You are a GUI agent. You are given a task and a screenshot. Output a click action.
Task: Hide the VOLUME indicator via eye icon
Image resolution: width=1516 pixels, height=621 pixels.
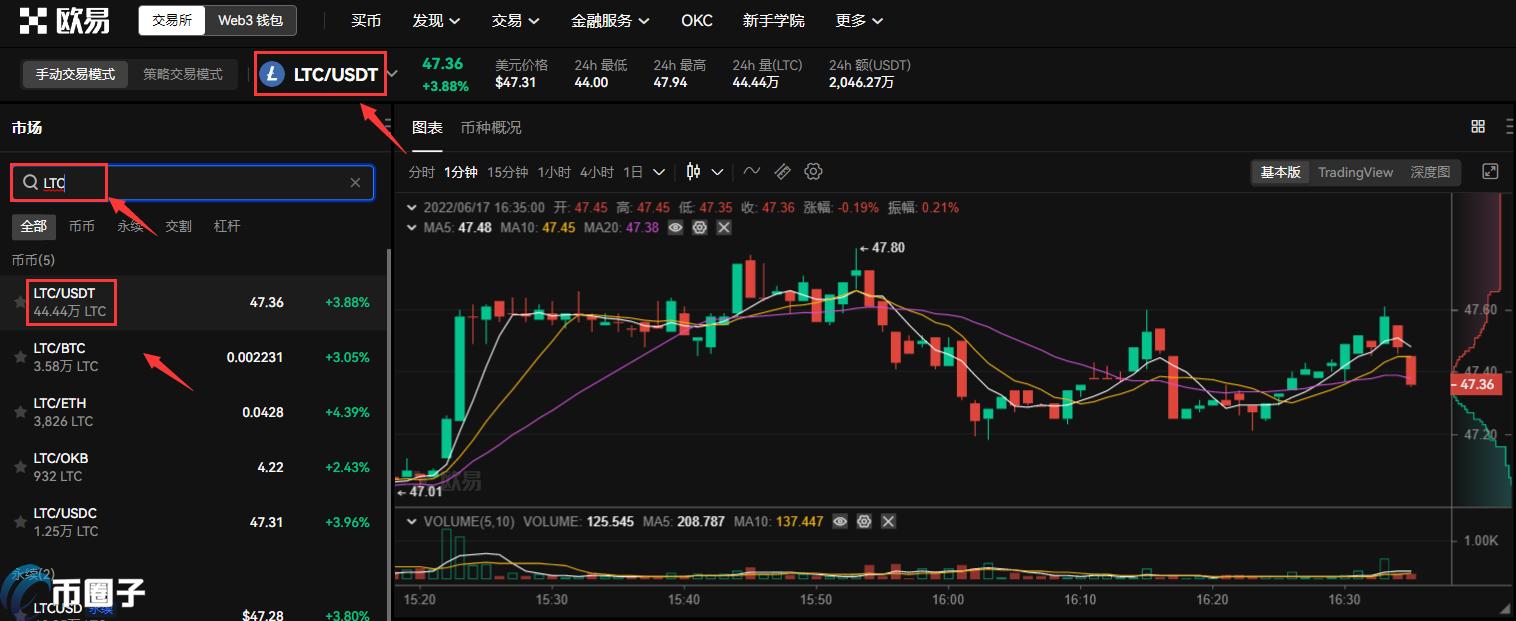[x=840, y=522]
